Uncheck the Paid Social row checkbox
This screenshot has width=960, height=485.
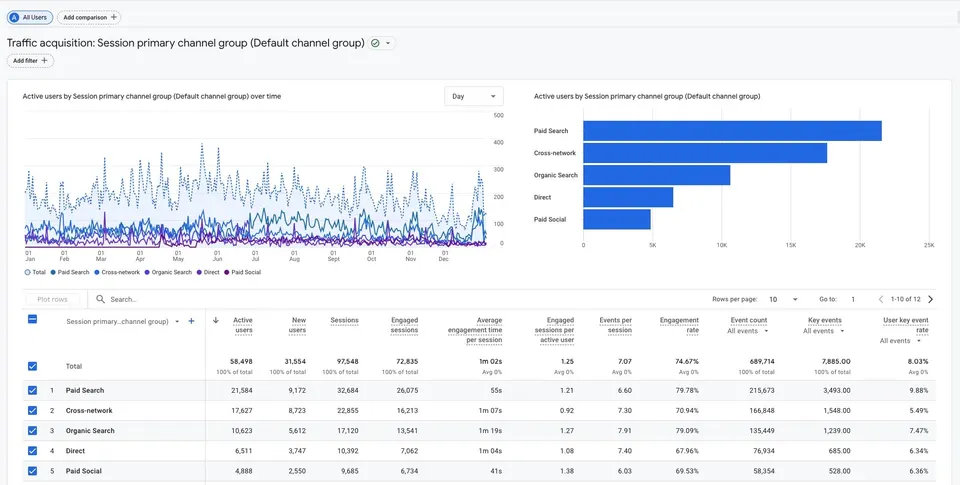point(32,471)
